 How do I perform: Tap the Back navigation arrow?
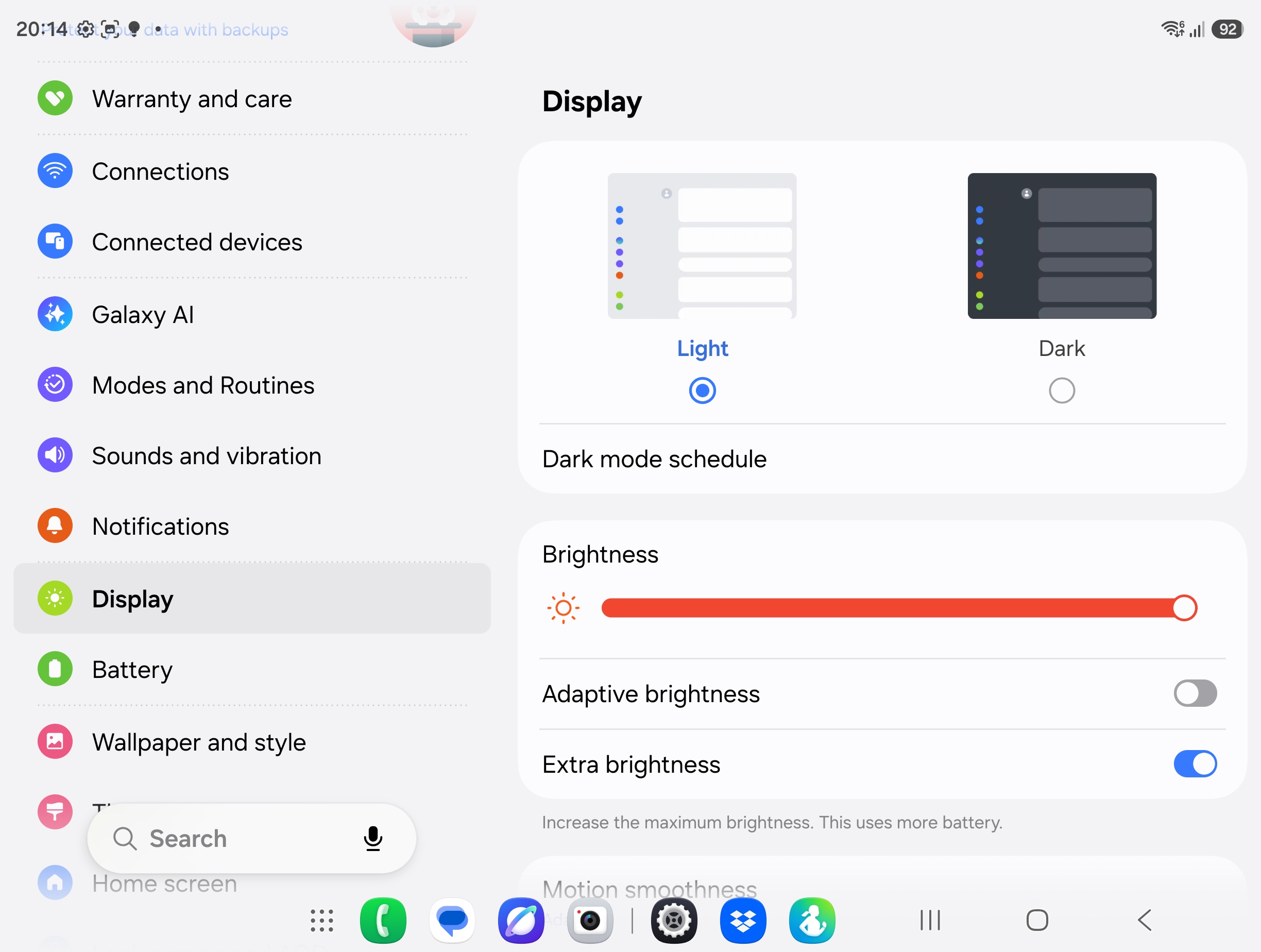tap(1144, 920)
